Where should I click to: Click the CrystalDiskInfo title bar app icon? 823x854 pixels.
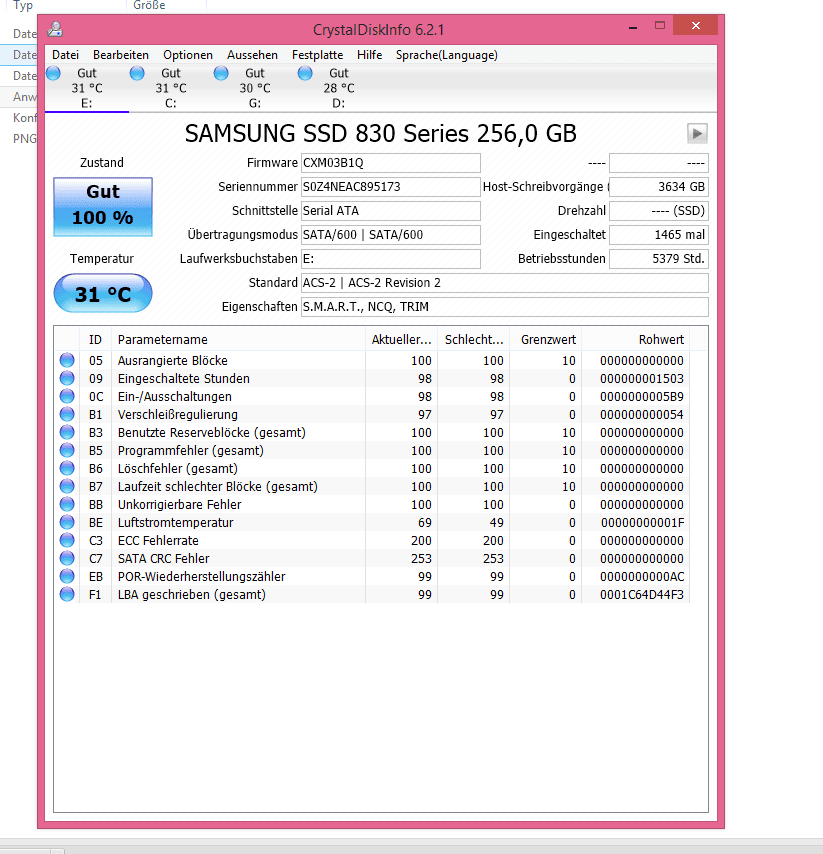click(54, 29)
